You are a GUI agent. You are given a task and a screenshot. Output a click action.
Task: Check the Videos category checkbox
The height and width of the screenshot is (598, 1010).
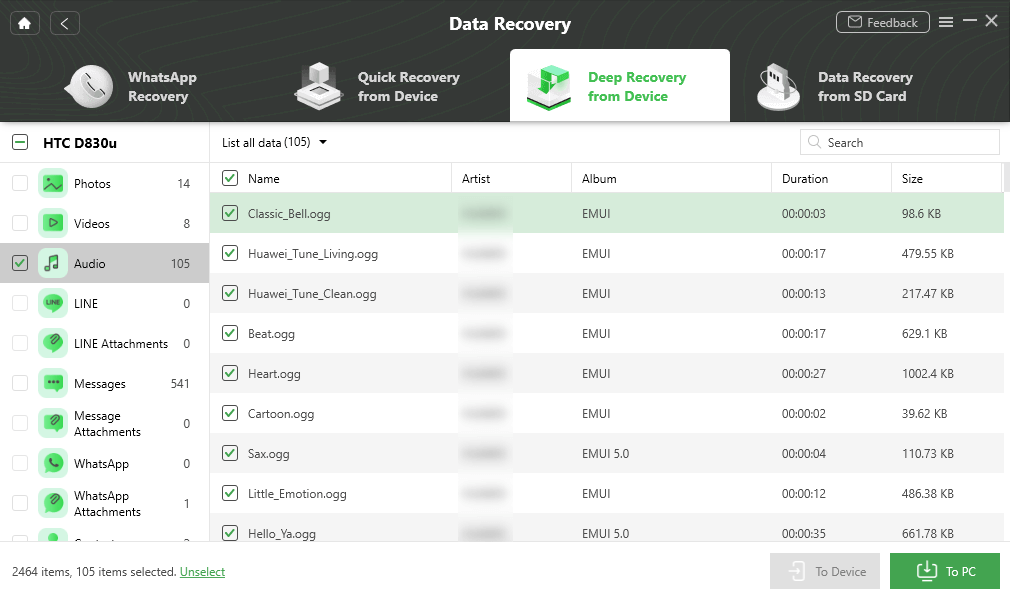[x=20, y=224]
